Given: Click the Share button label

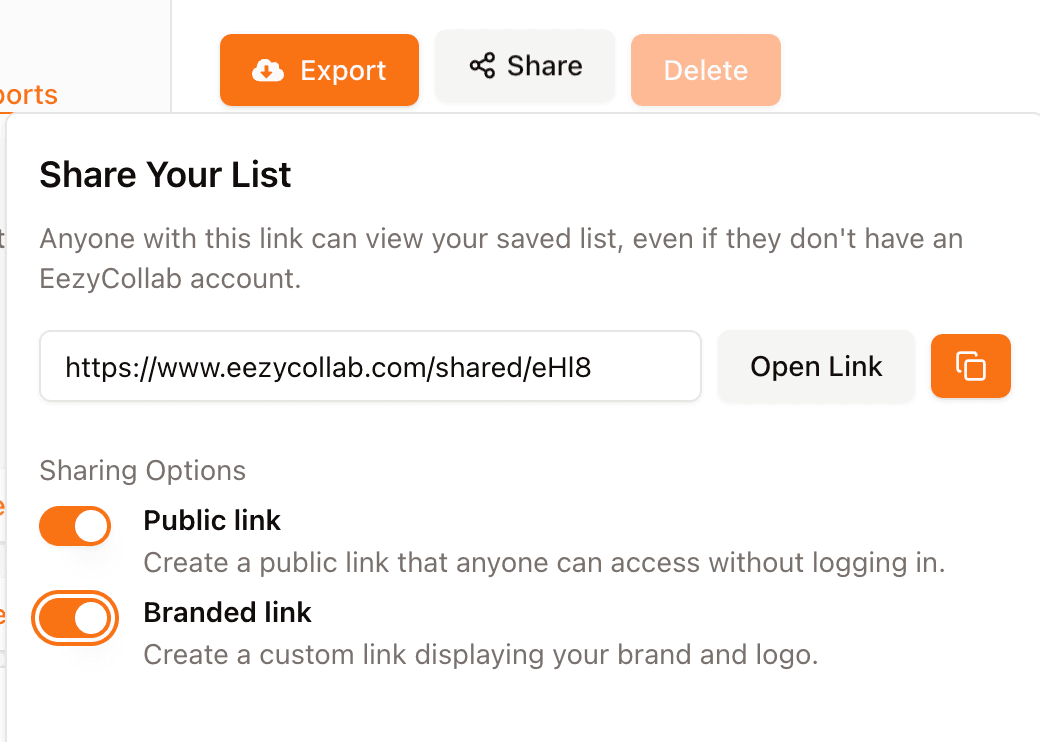Looking at the screenshot, I should click(545, 66).
